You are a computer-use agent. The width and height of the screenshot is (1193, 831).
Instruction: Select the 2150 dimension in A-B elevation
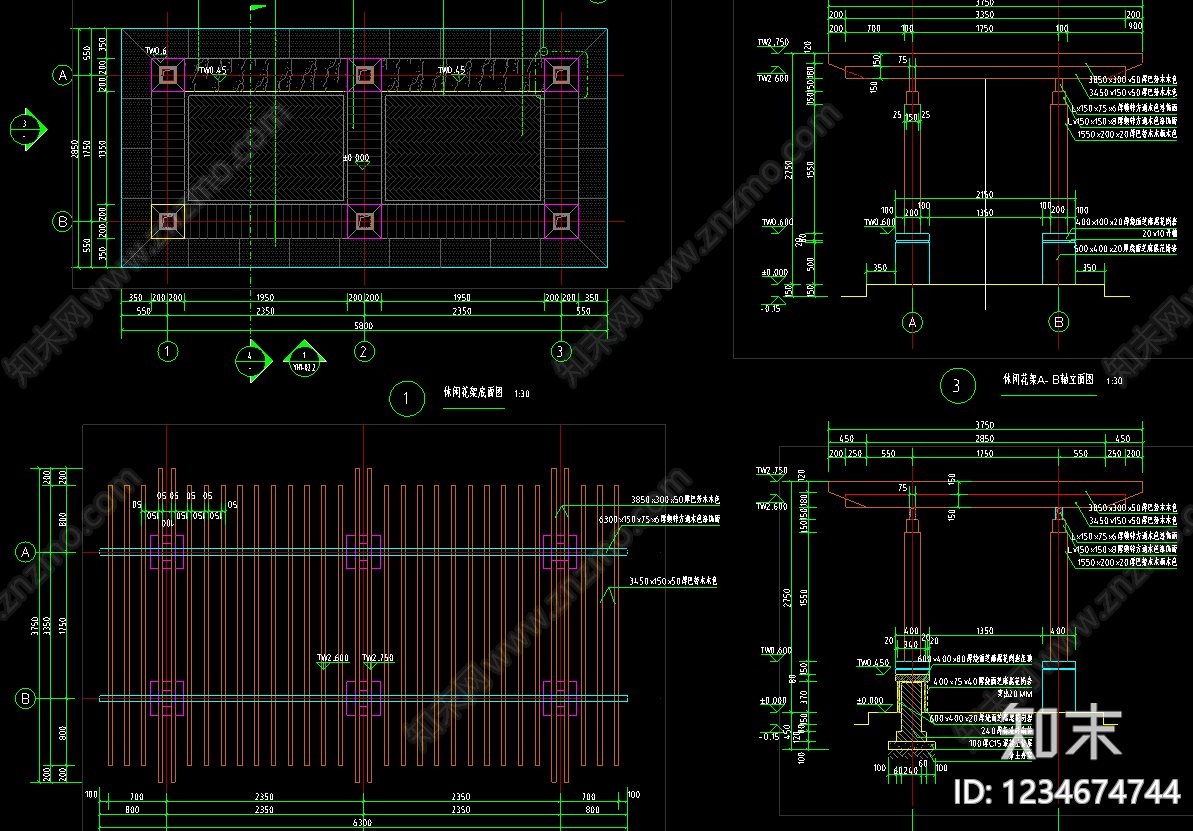pyautogui.click(x=985, y=196)
